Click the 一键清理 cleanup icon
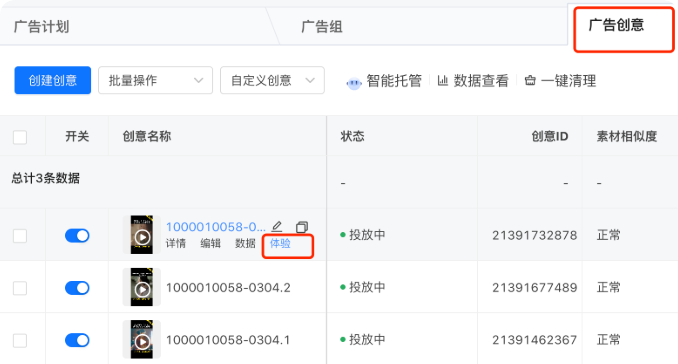 coord(530,80)
